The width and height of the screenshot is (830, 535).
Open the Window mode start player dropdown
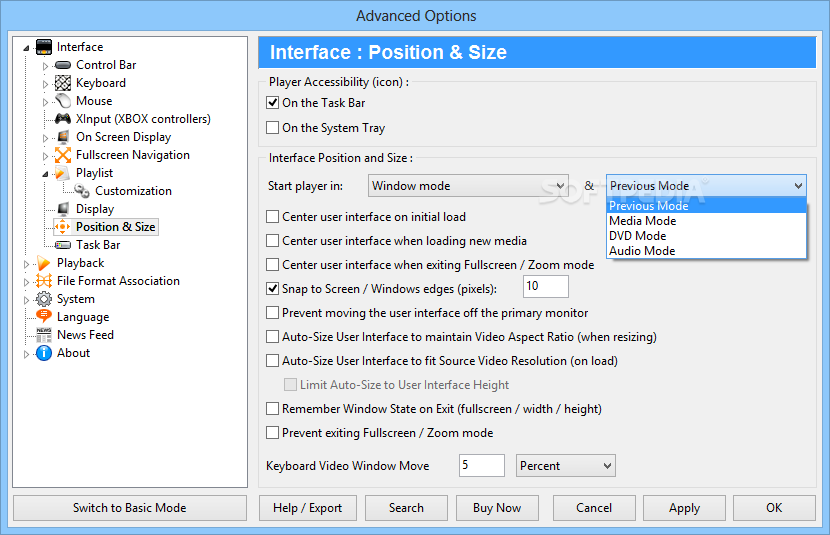tap(468, 186)
